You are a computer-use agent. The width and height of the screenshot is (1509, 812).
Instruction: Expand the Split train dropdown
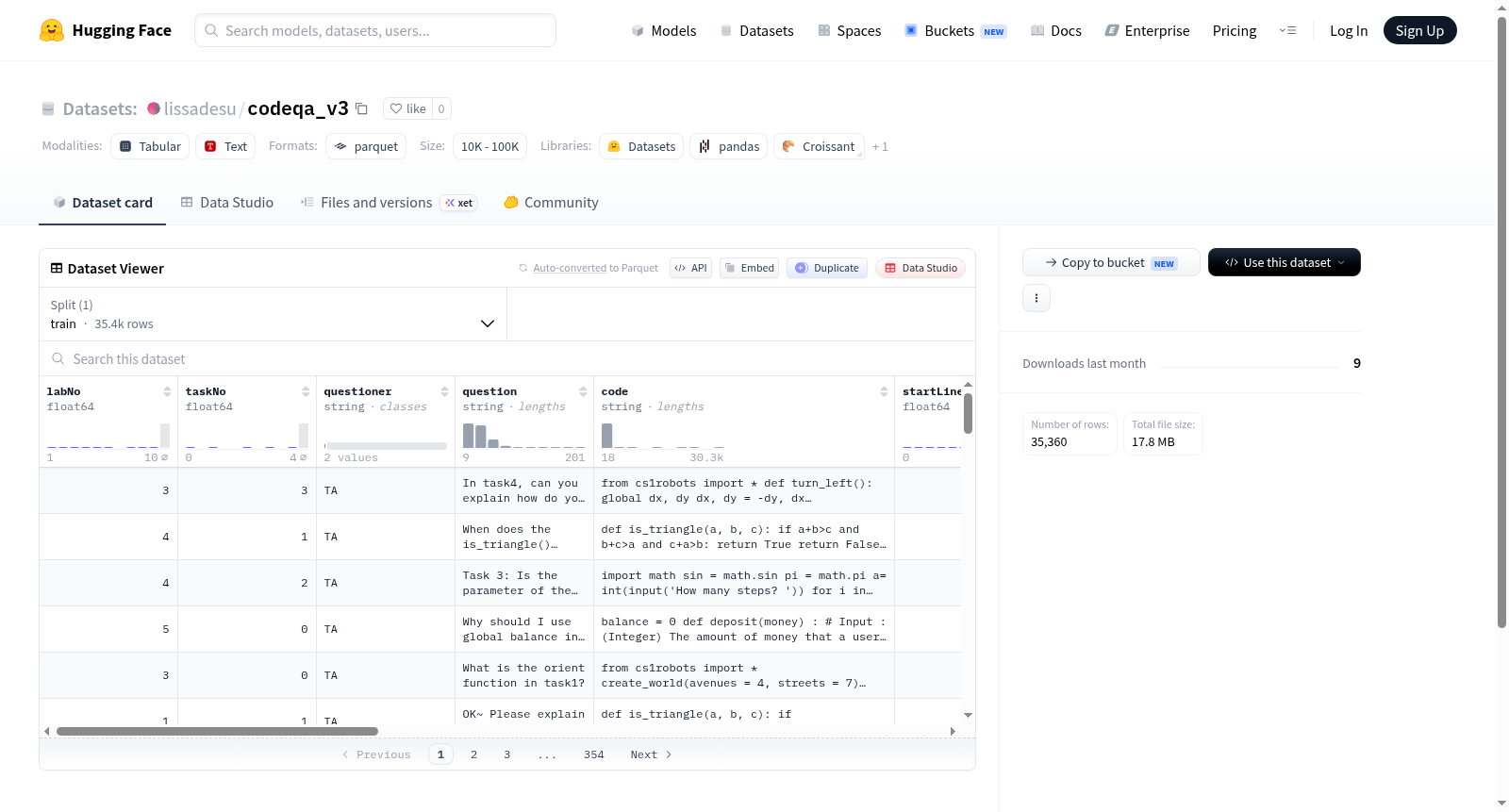point(273,314)
